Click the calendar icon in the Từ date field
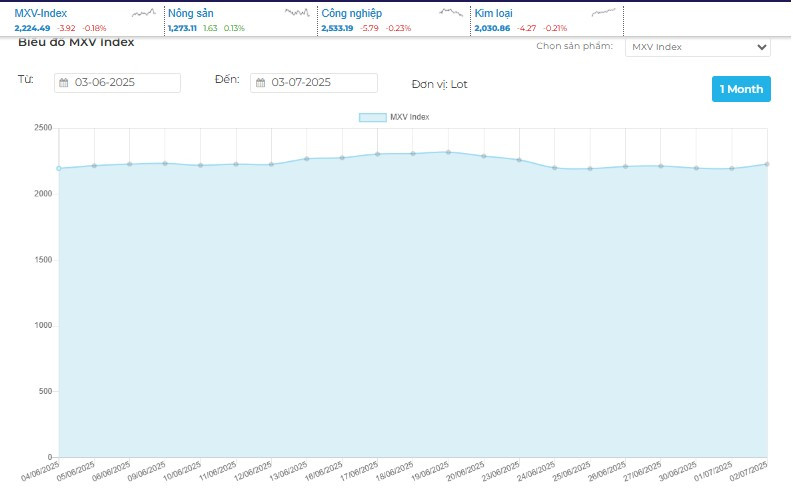793x504 pixels. (x=63, y=83)
